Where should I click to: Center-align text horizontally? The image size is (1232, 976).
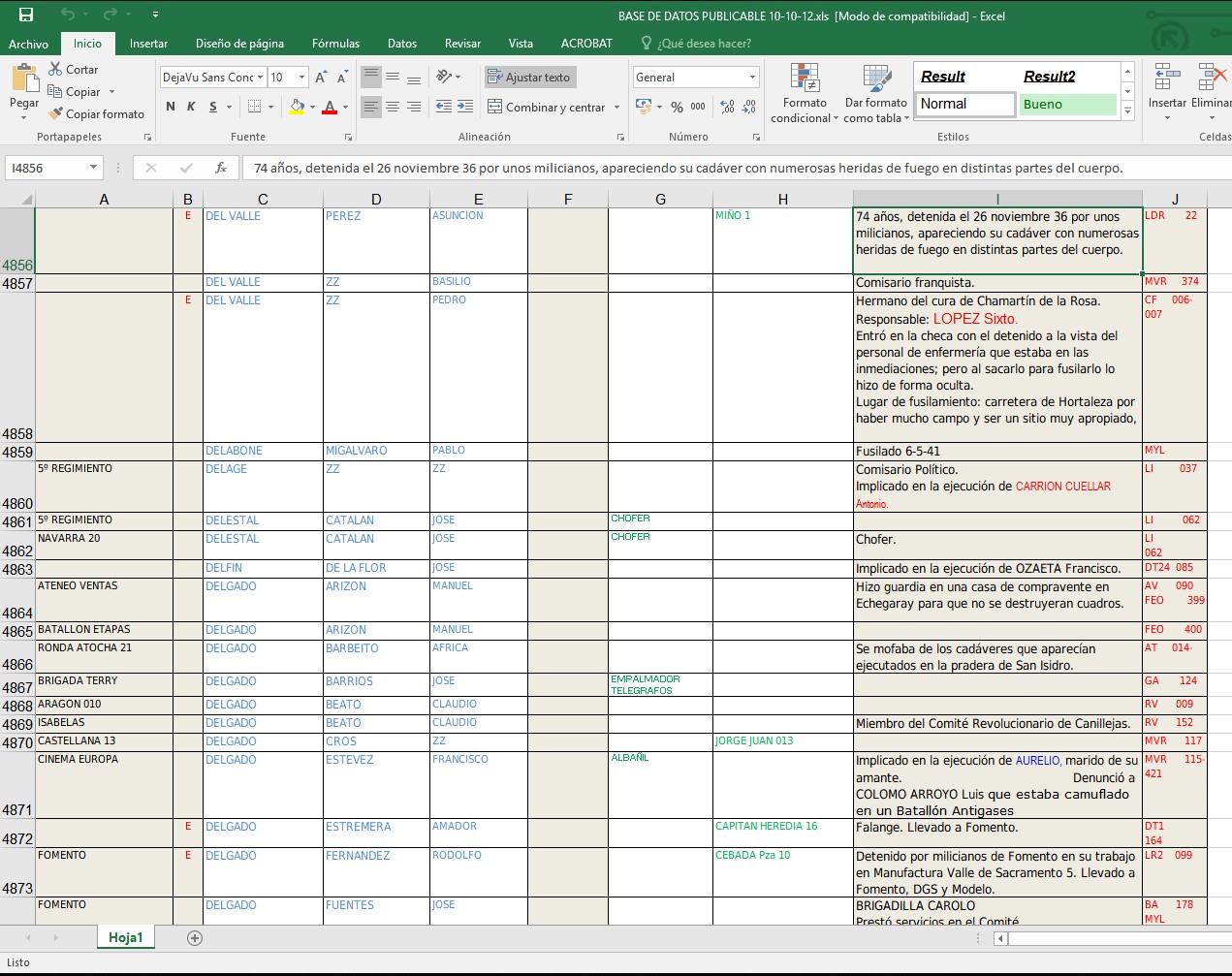tap(393, 107)
